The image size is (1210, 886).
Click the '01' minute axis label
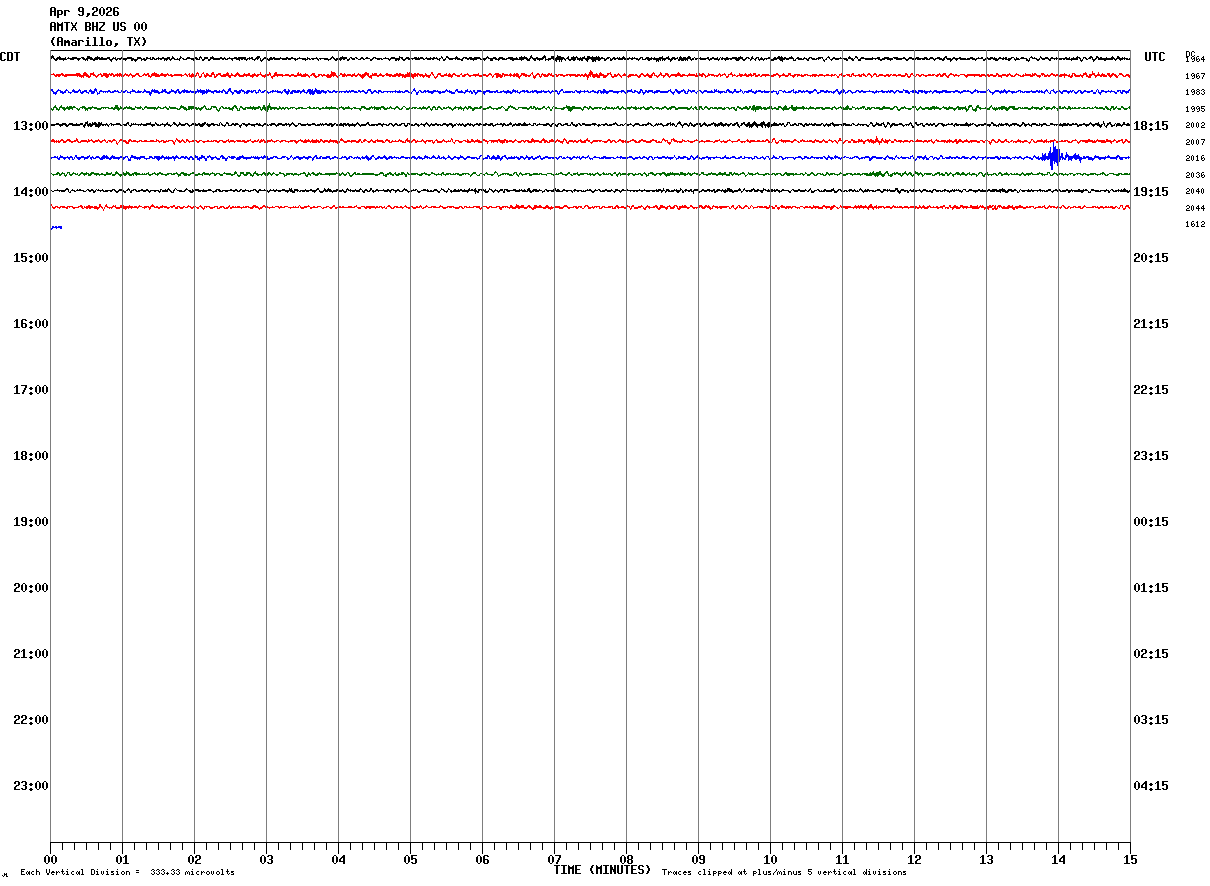pos(122,860)
